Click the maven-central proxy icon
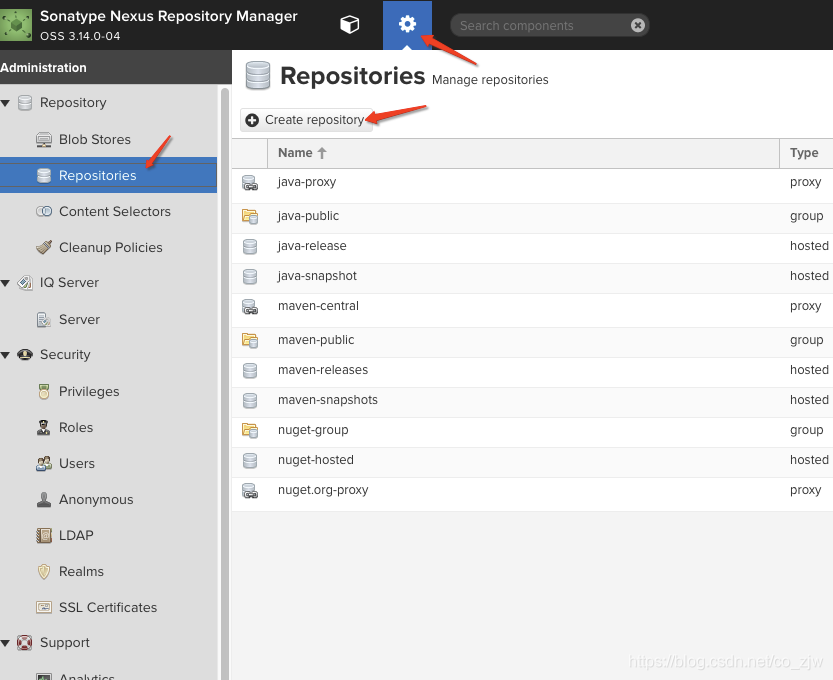Viewport: 833px width, 680px height. [250, 307]
